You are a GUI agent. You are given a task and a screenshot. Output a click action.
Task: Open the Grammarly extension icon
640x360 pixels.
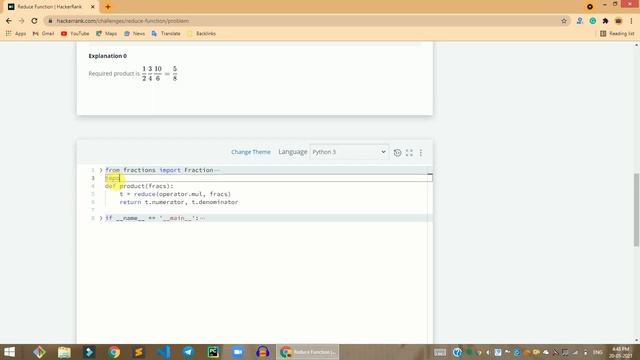click(593, 21)
